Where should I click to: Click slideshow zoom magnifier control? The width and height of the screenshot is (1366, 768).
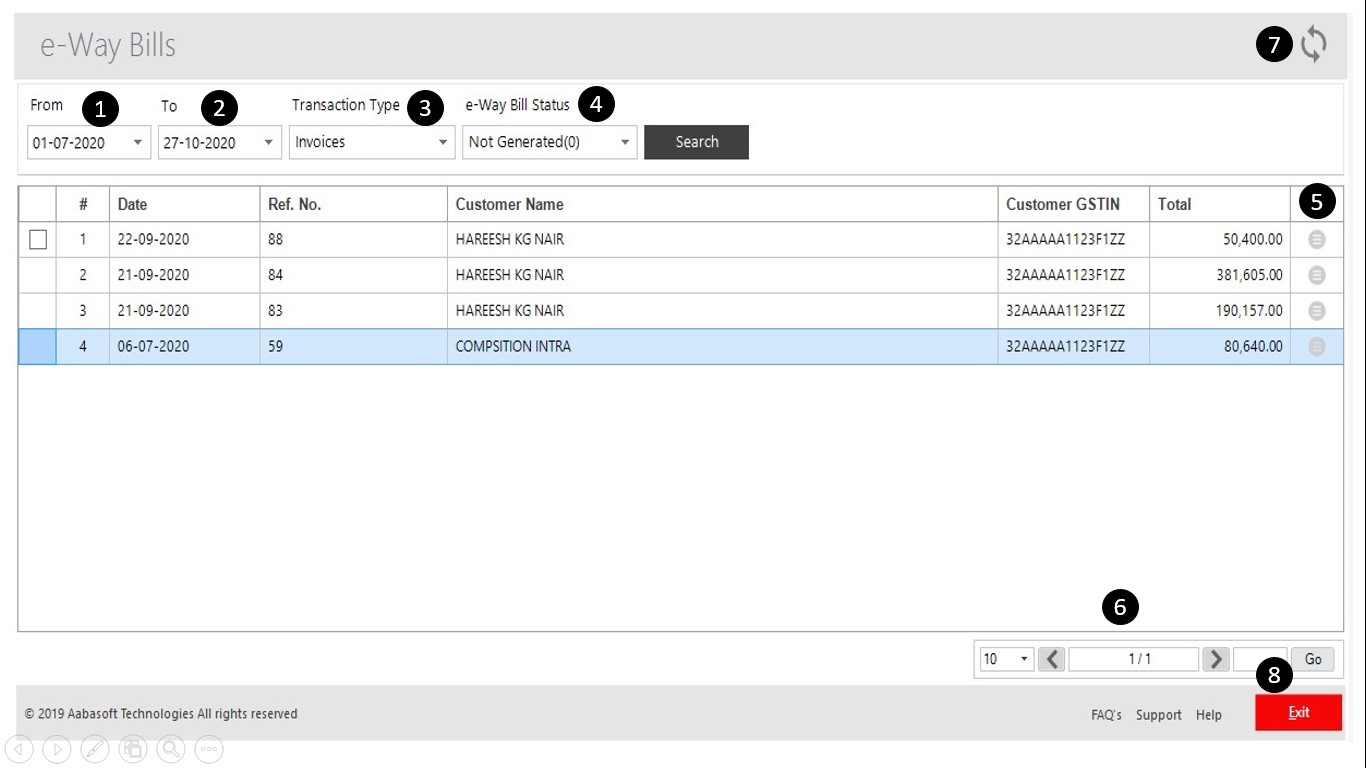[x=171, y=748]
